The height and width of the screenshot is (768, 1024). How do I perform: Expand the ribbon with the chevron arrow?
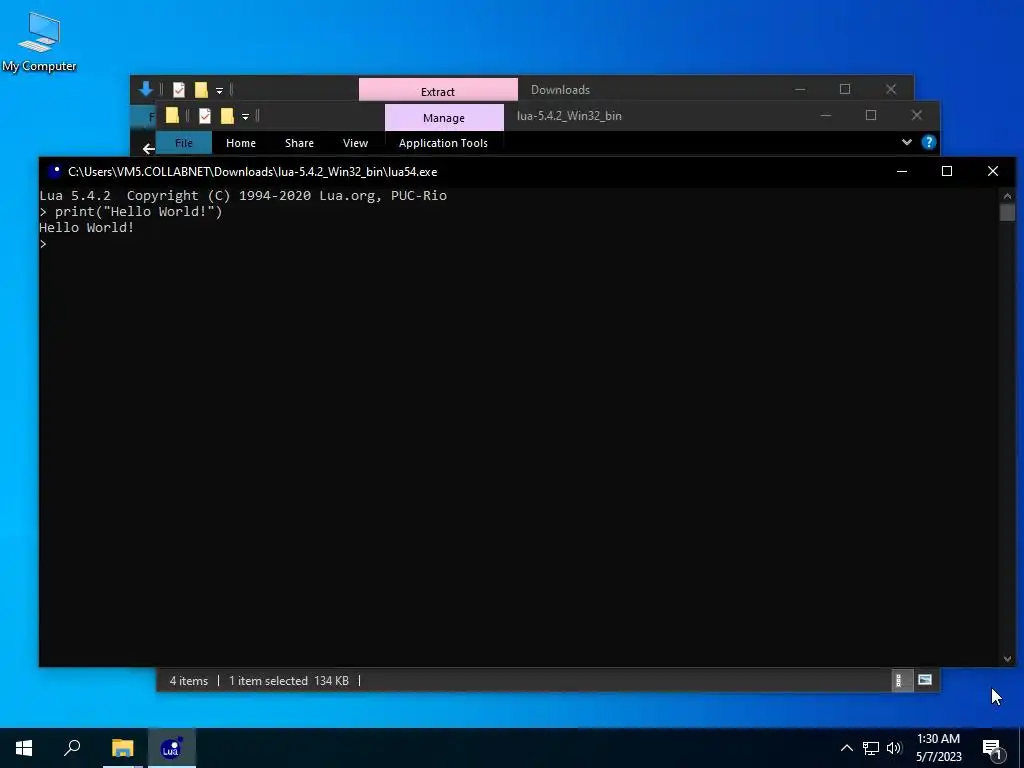tap(906, 142)
